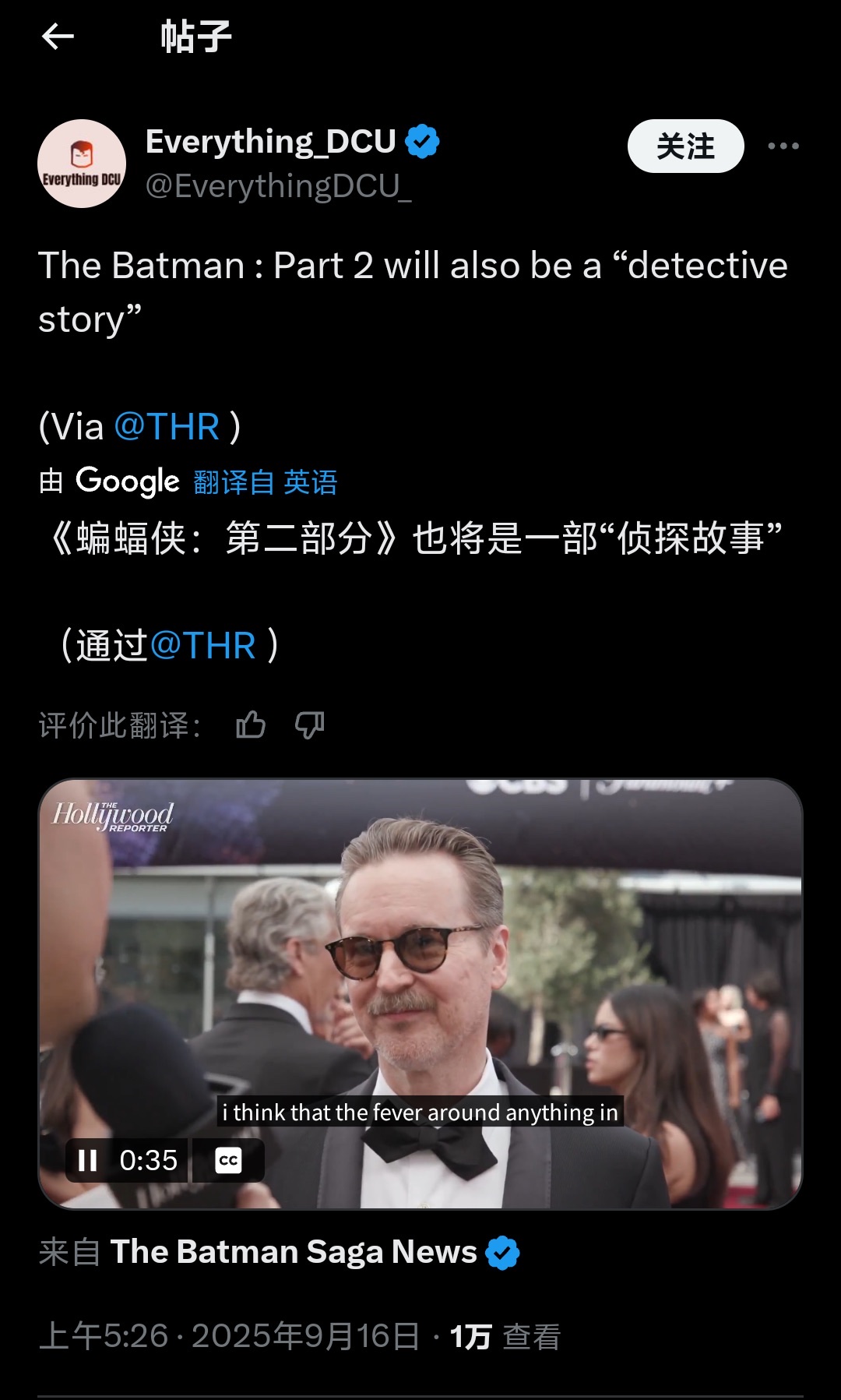Viewport: 841px width, 1400px height.
Task: Tap the blue verified badge beside Everything_DCU
Action: pos(423,142)
